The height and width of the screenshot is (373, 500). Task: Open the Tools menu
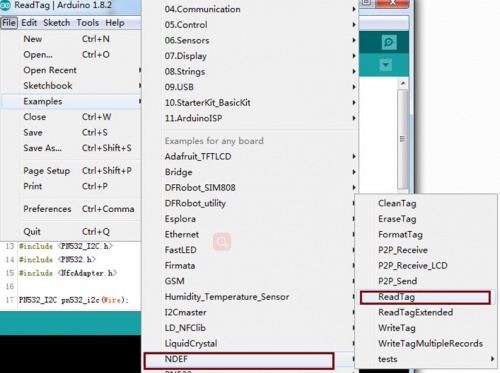click(88, 23)
